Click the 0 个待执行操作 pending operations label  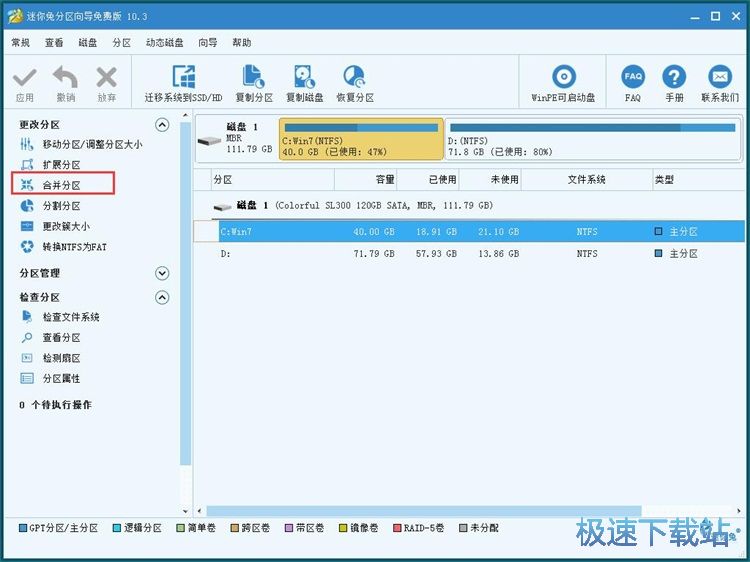55,405
